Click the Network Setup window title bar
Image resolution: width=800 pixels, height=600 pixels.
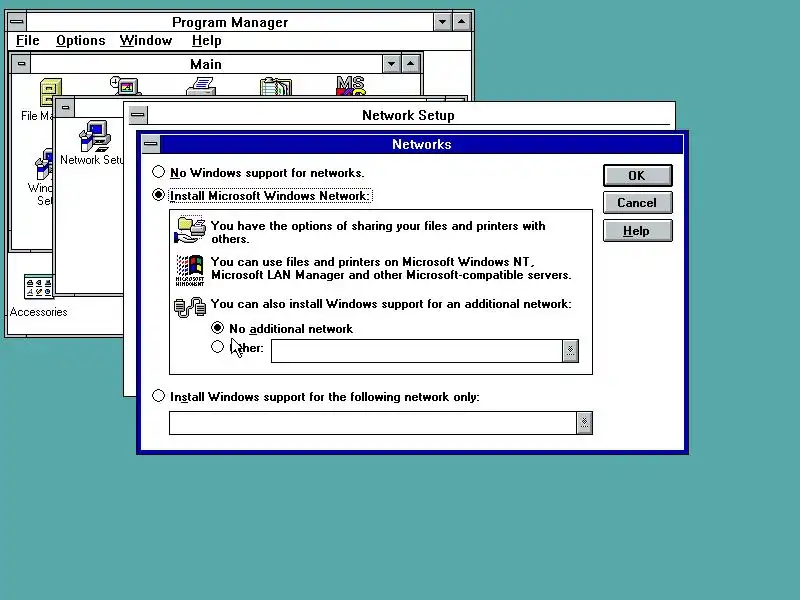click(408, 115)
